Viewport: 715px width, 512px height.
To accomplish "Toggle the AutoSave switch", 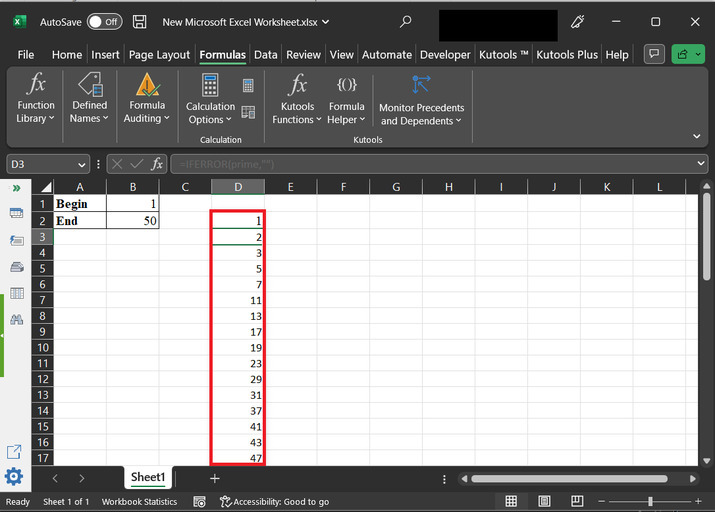I will coord(104,21).
